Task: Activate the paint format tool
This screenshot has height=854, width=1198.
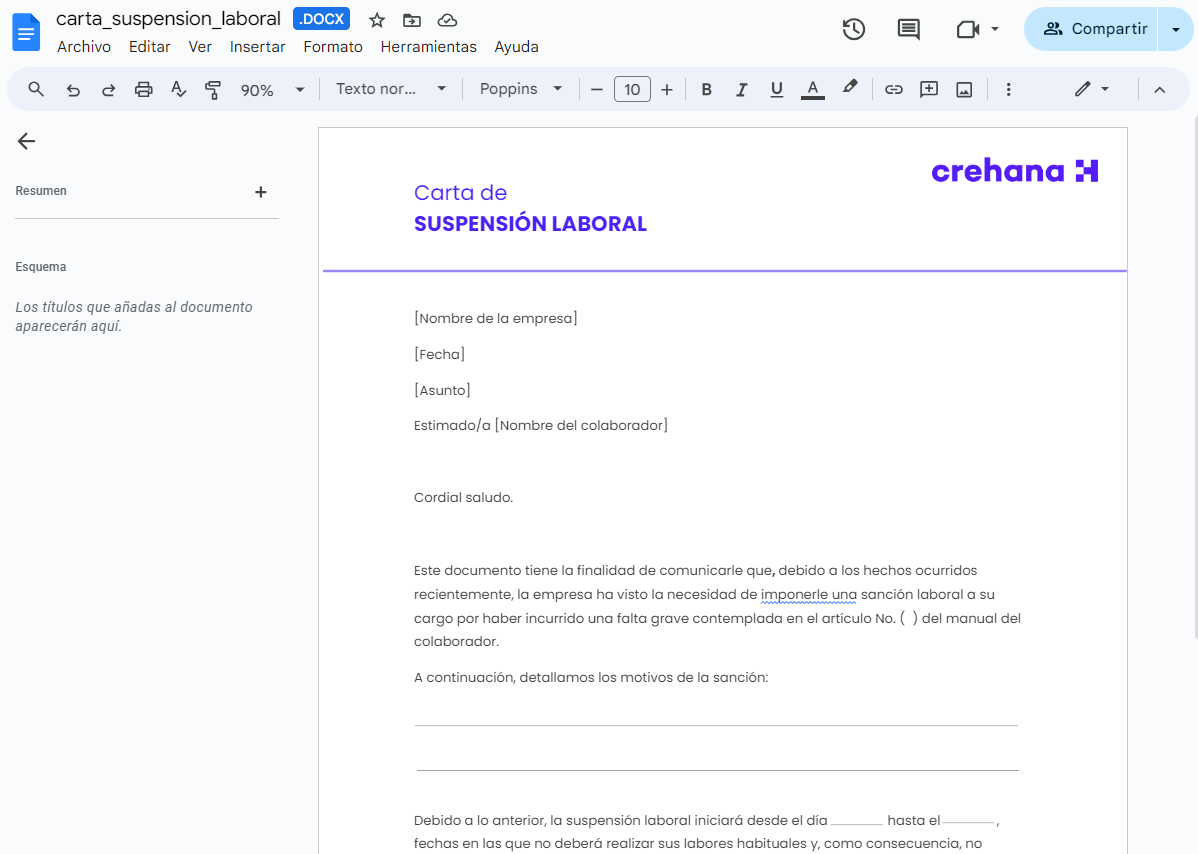Action: [213, 89]
